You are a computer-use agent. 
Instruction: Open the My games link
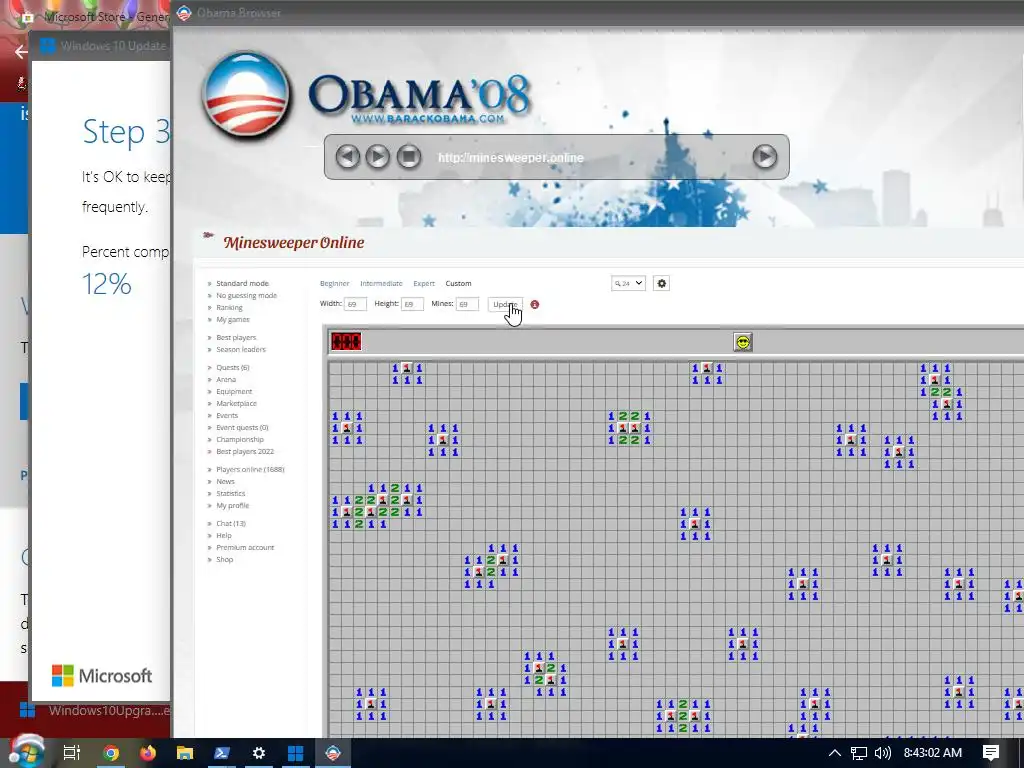[x=232, y=319]
